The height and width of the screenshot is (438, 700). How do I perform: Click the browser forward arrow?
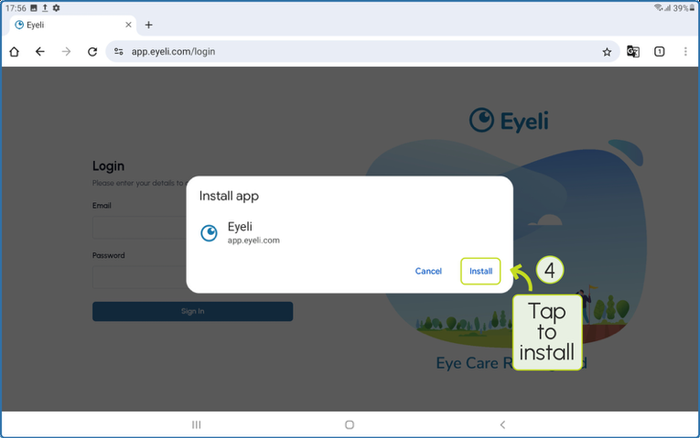pyautogui.click(x=66, y=52)
